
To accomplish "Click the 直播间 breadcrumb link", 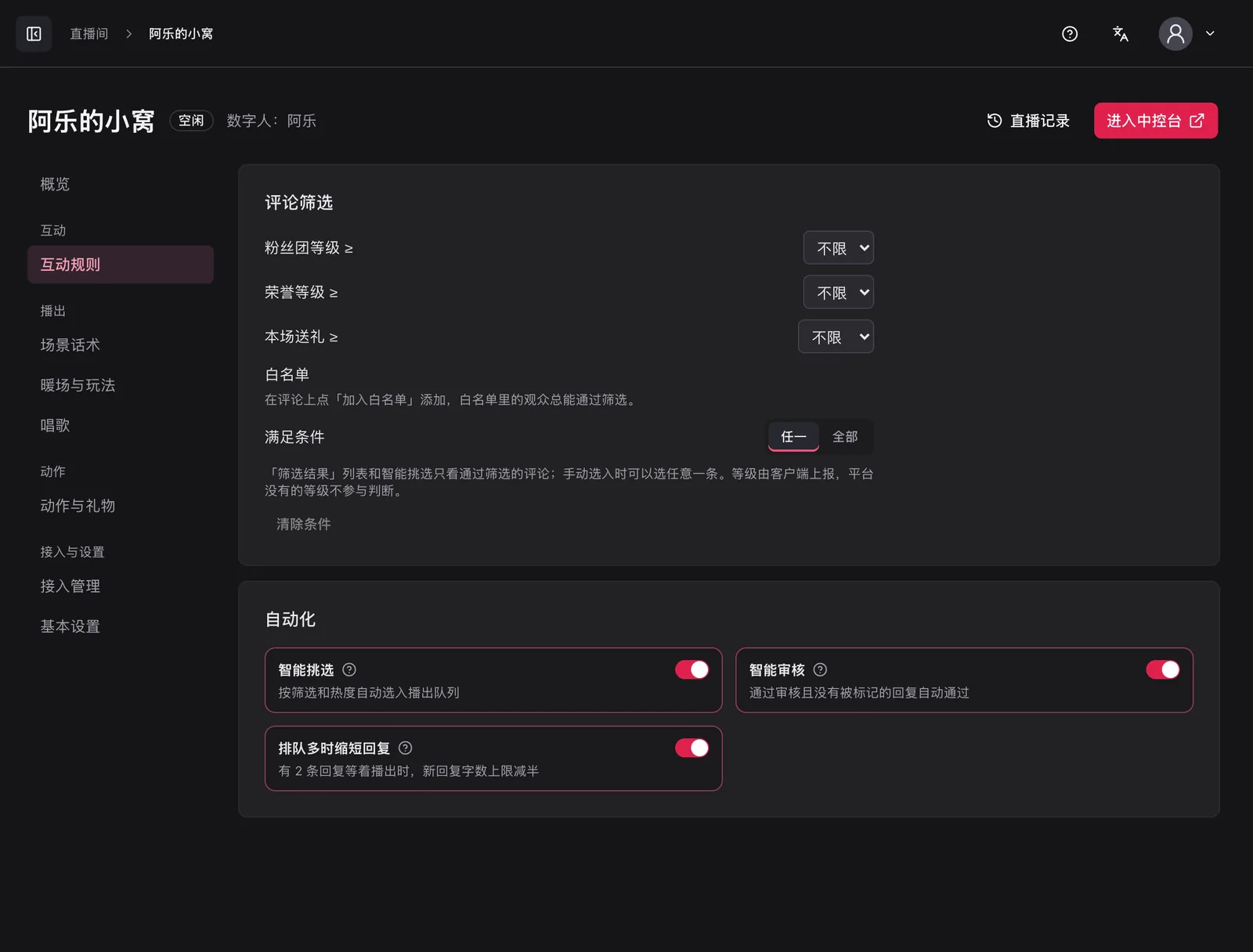I will (89, 34).
